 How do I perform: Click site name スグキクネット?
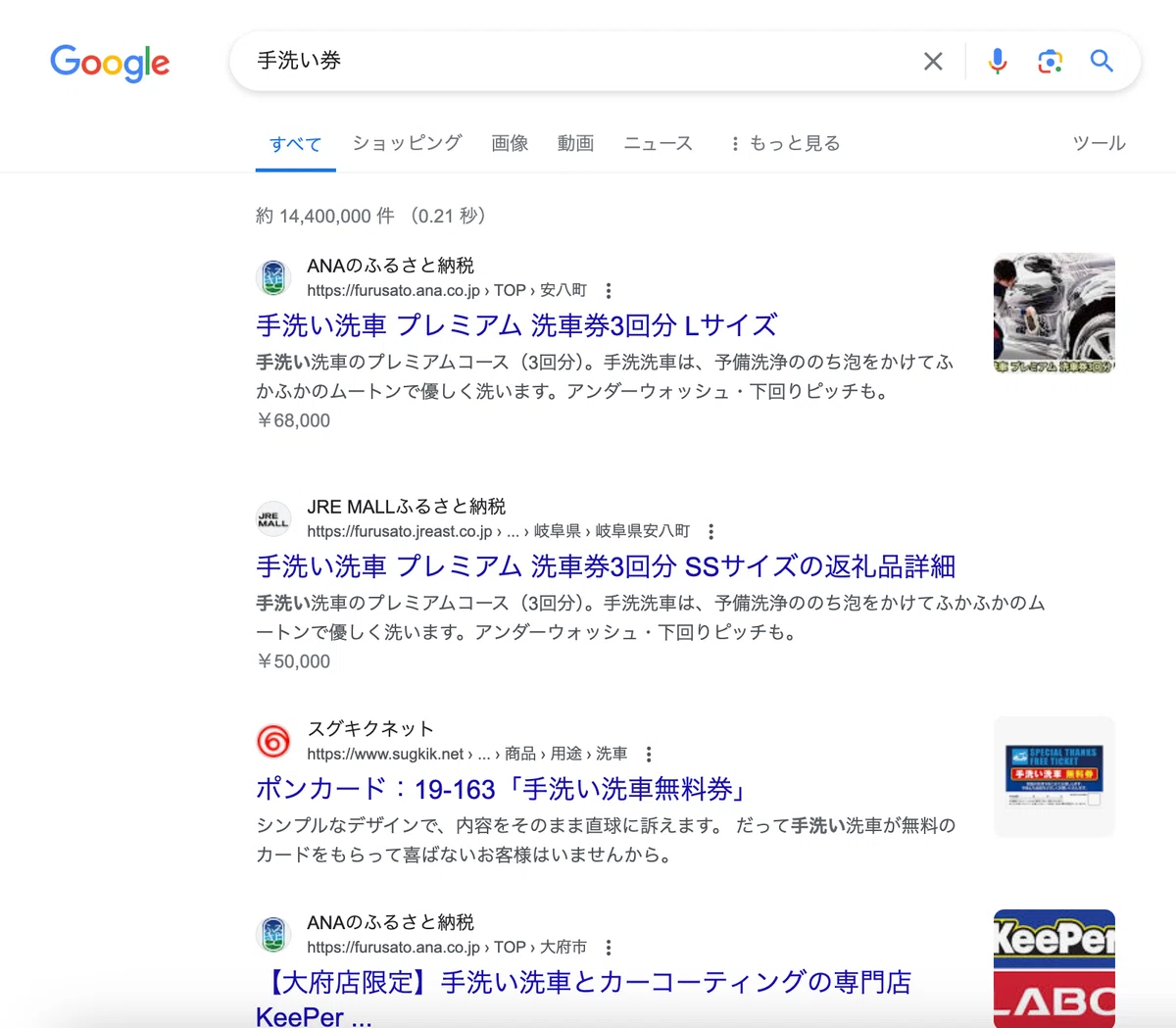370,729
